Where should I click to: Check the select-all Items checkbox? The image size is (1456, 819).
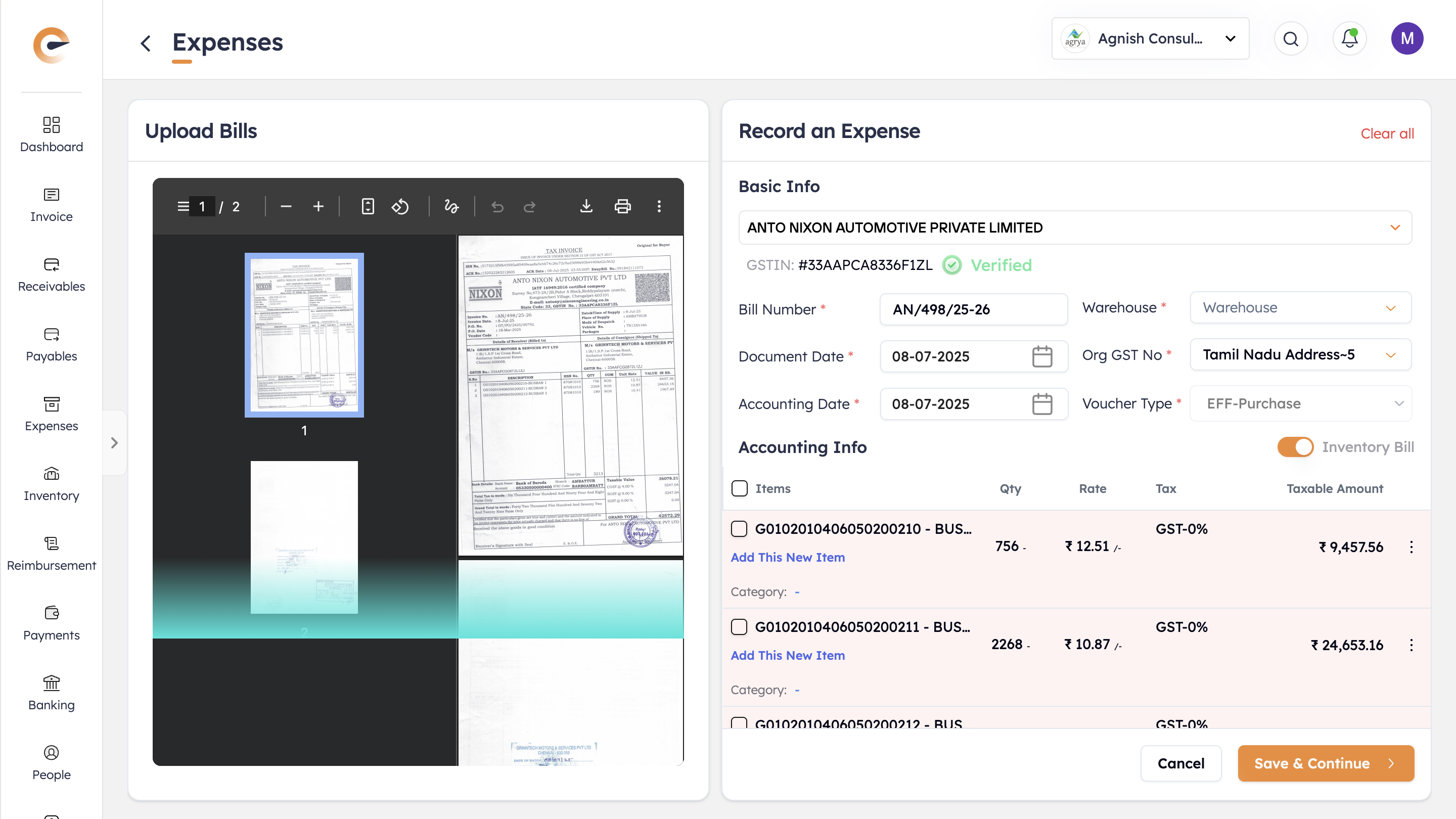click(x=739, y=488)
